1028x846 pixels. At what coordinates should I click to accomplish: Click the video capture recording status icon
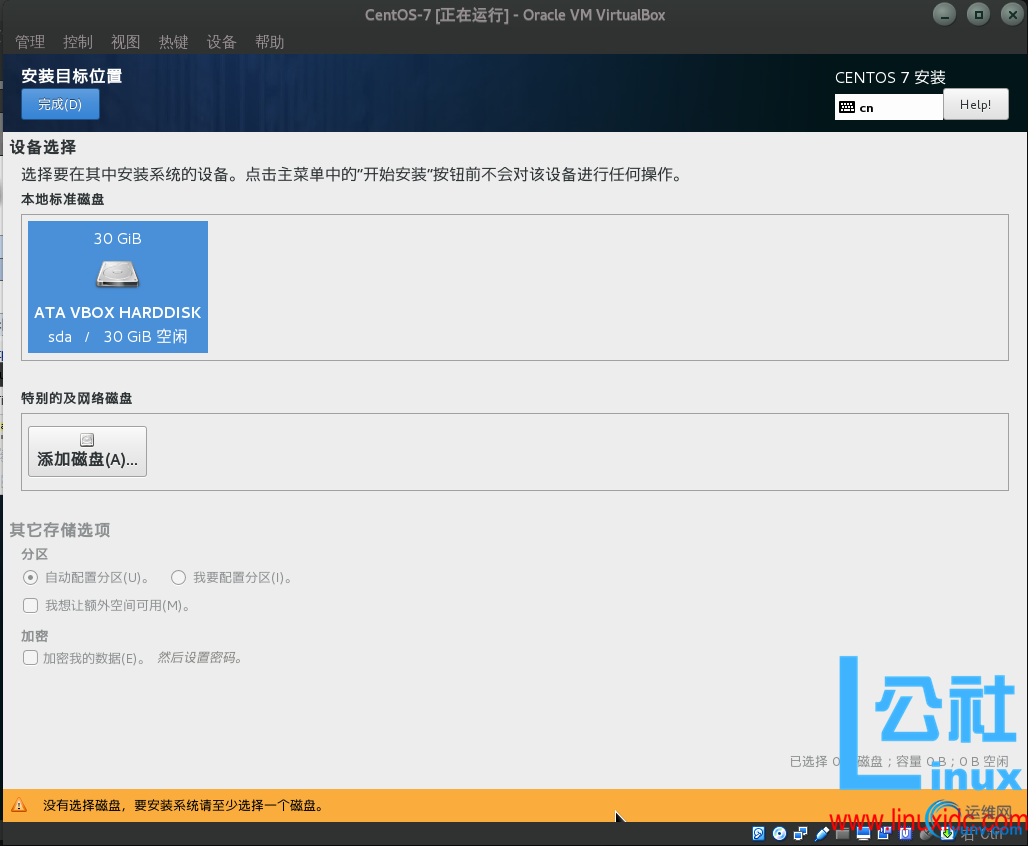pos(884,834)
